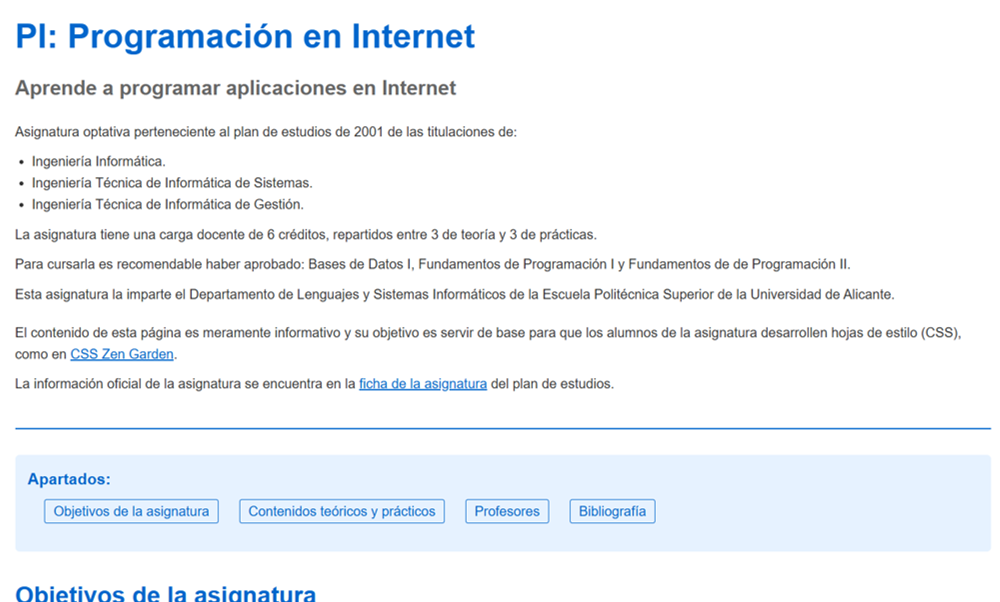The width and height of the screenshot is (1000, 602).
Task: Click the 'Apartados:' heading label
Action: pos(69,479)
